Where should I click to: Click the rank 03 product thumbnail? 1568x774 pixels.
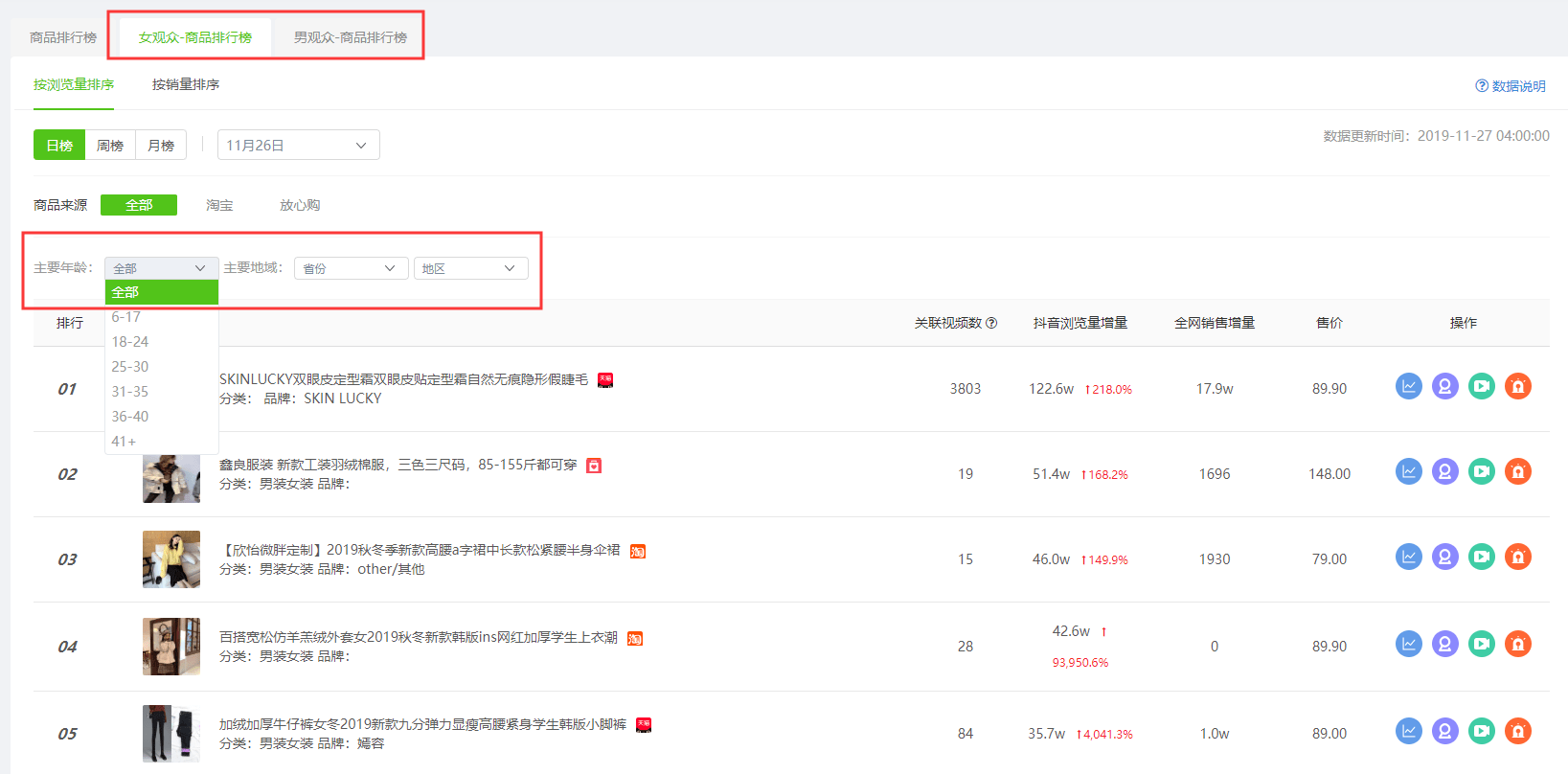(x=171, y=559)
